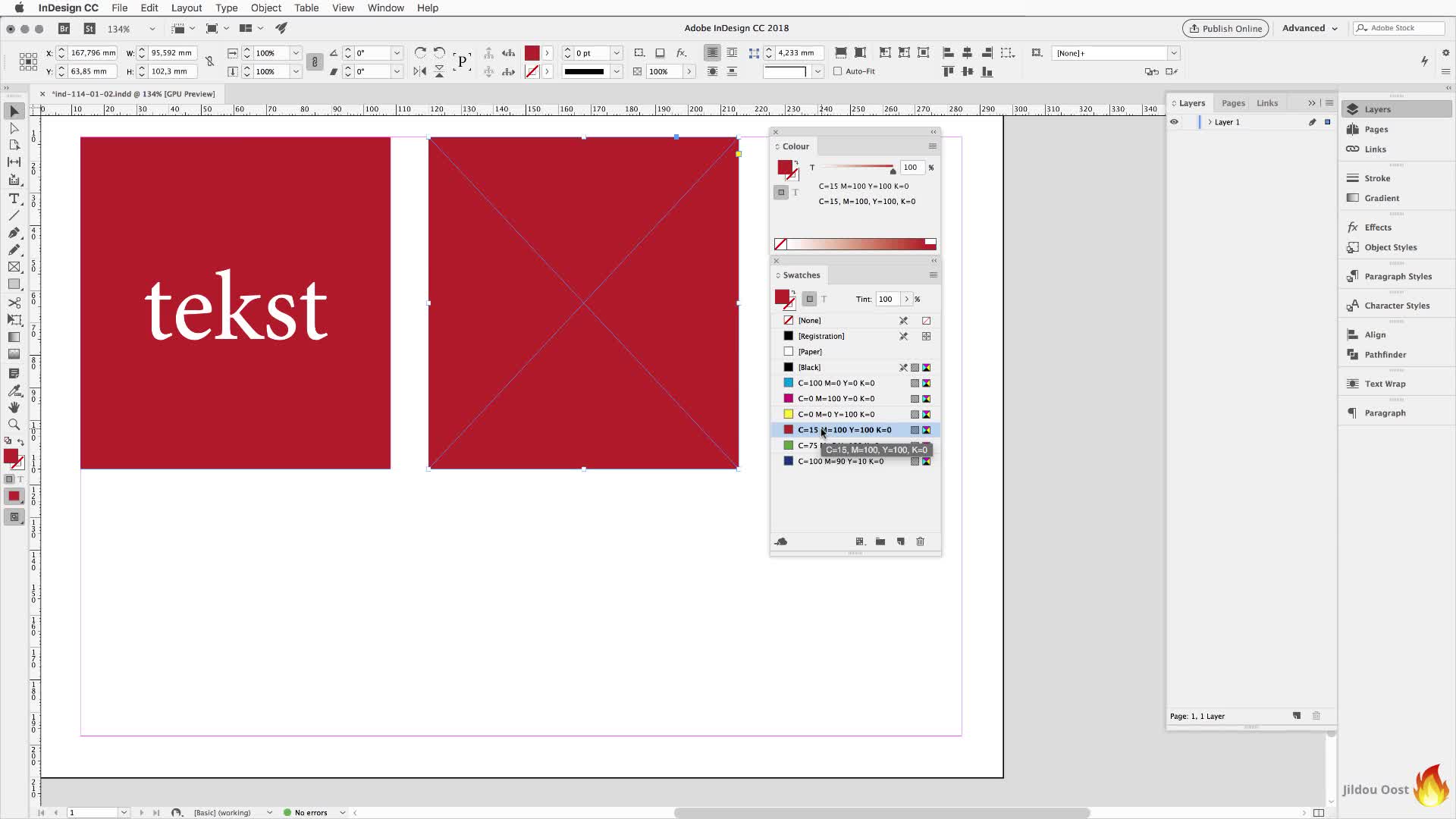Select the C=100 M=0 Y=0 K=0 swatch
1456x819 pixels.
[x=855, y=383]
